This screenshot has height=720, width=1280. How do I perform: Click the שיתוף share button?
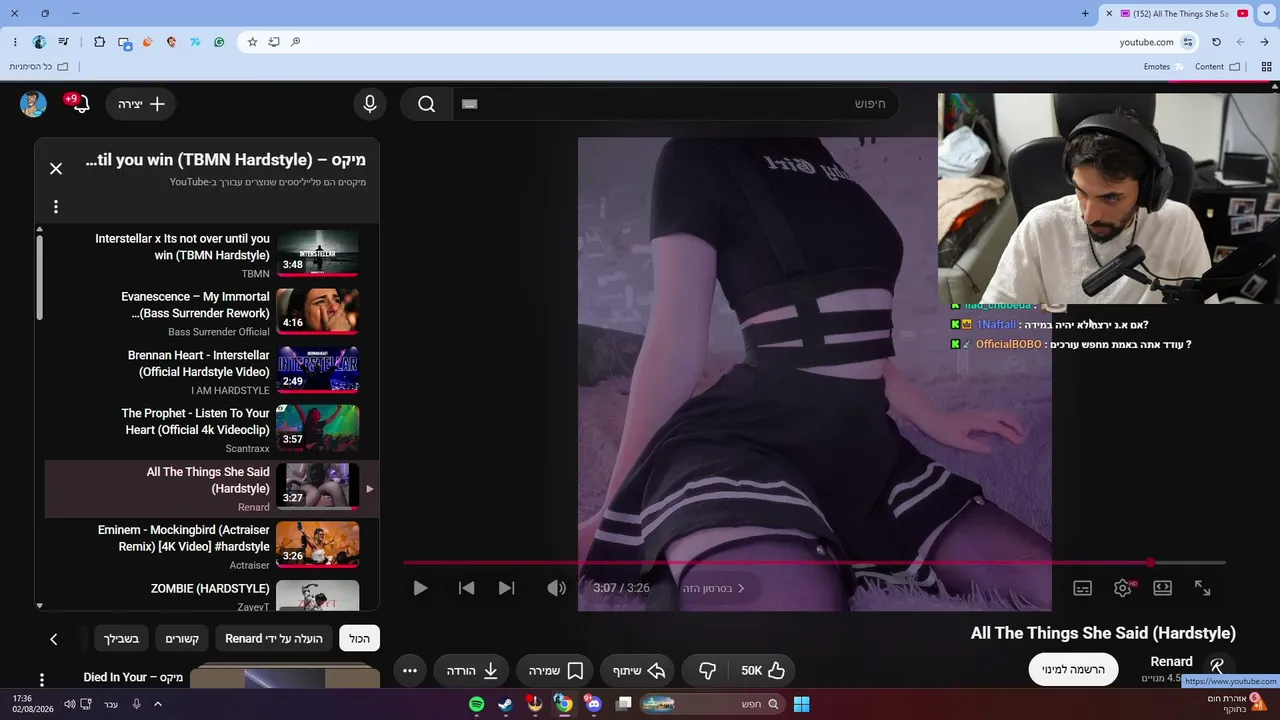point(636,671)
